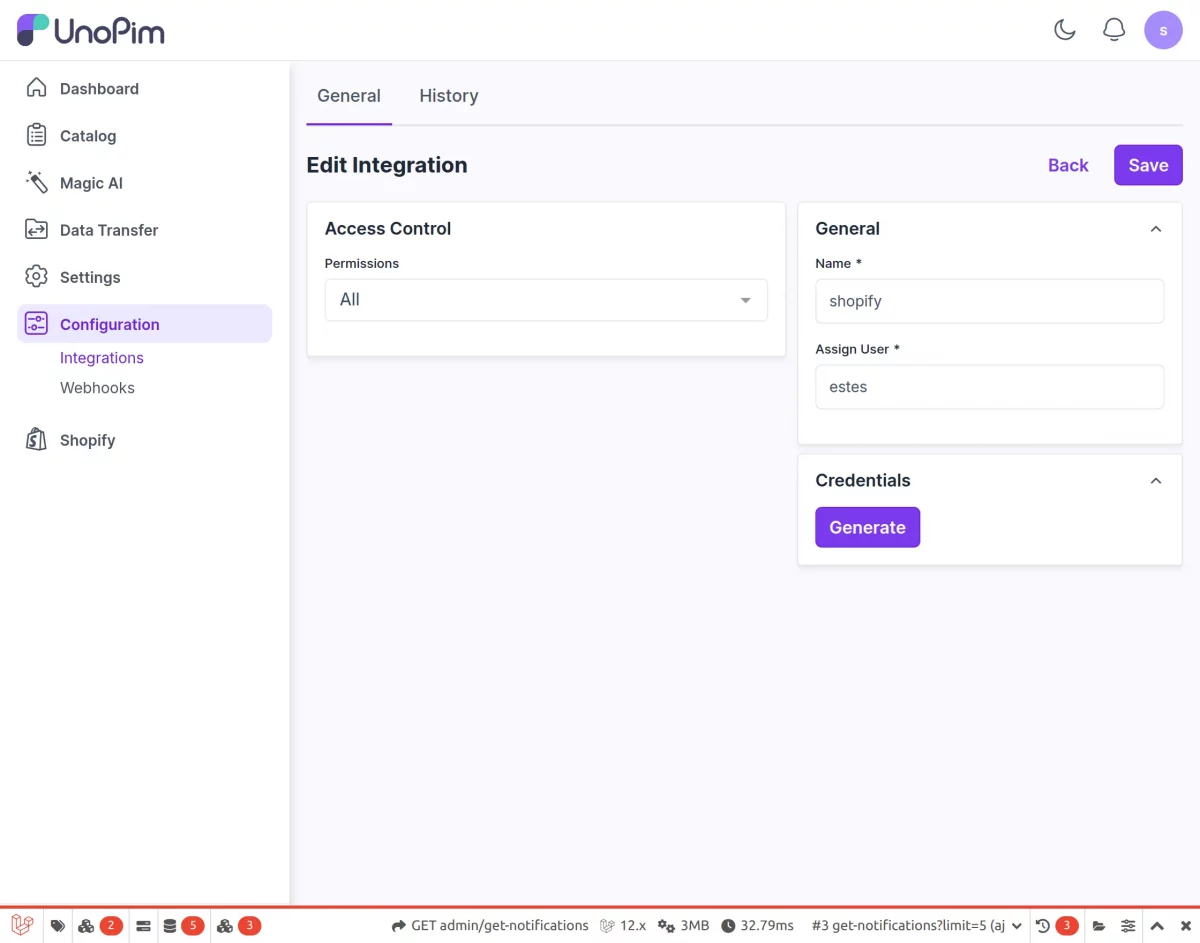Open Data Transfer in sidebar menu
Image resolution: width=1200 pixels, height=943 pixels.
tap(144, 229)
